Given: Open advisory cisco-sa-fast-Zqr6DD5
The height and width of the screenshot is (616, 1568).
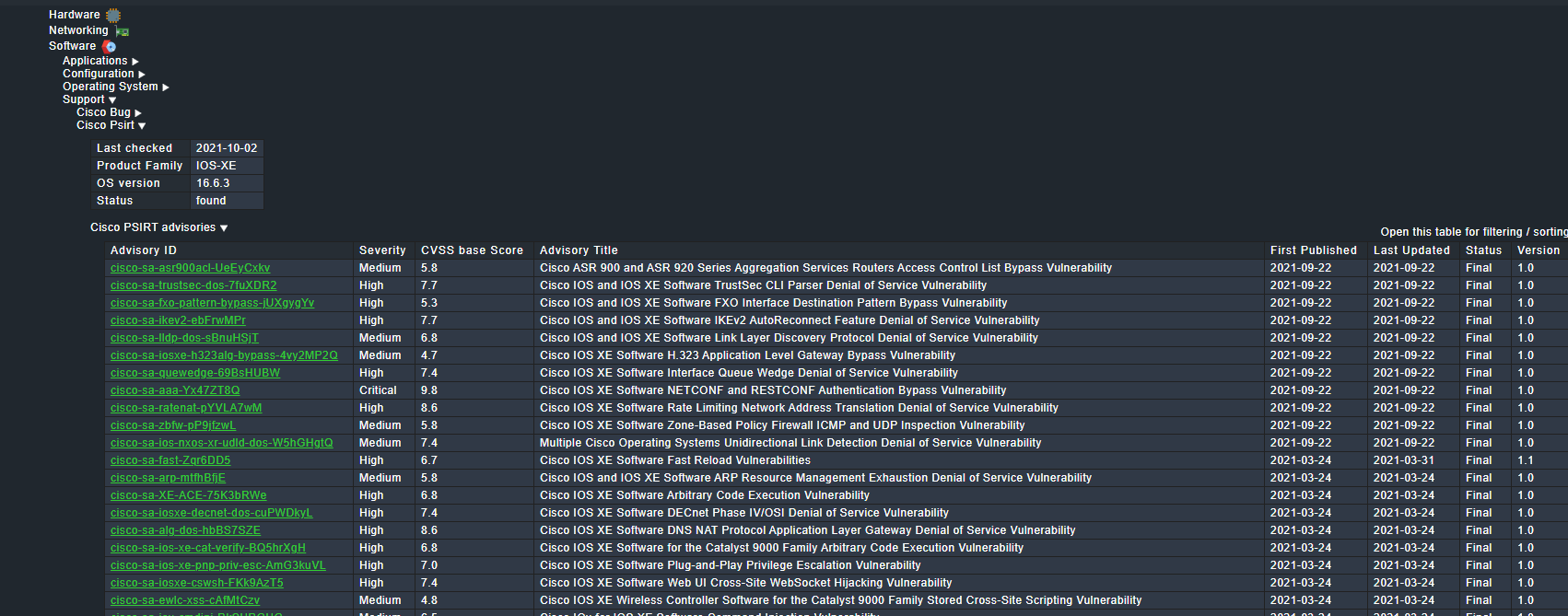Looking at the screenshot, I should [x=170, y=460].
